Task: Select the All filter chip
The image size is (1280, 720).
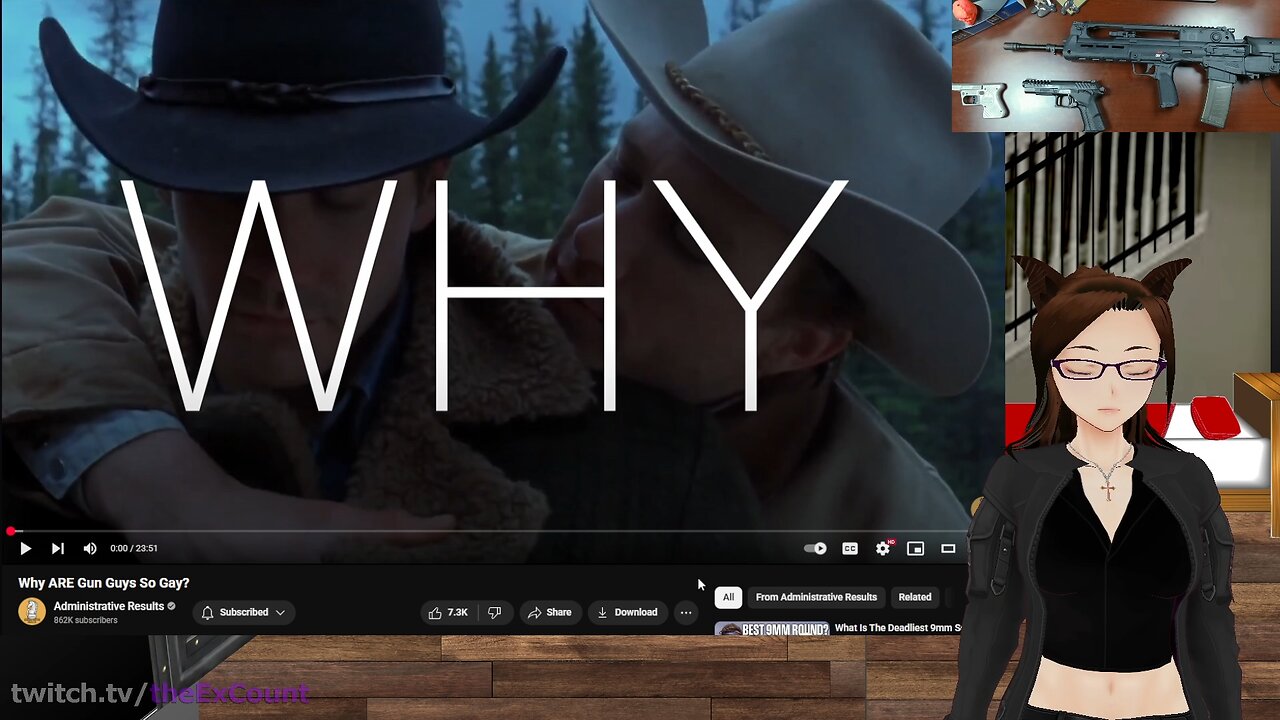Action: tap(728, 597)
